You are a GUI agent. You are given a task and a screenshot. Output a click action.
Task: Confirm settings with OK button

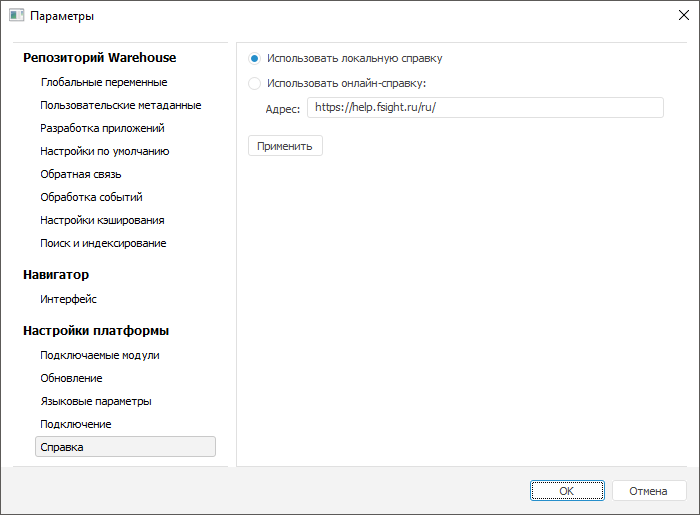567,491
